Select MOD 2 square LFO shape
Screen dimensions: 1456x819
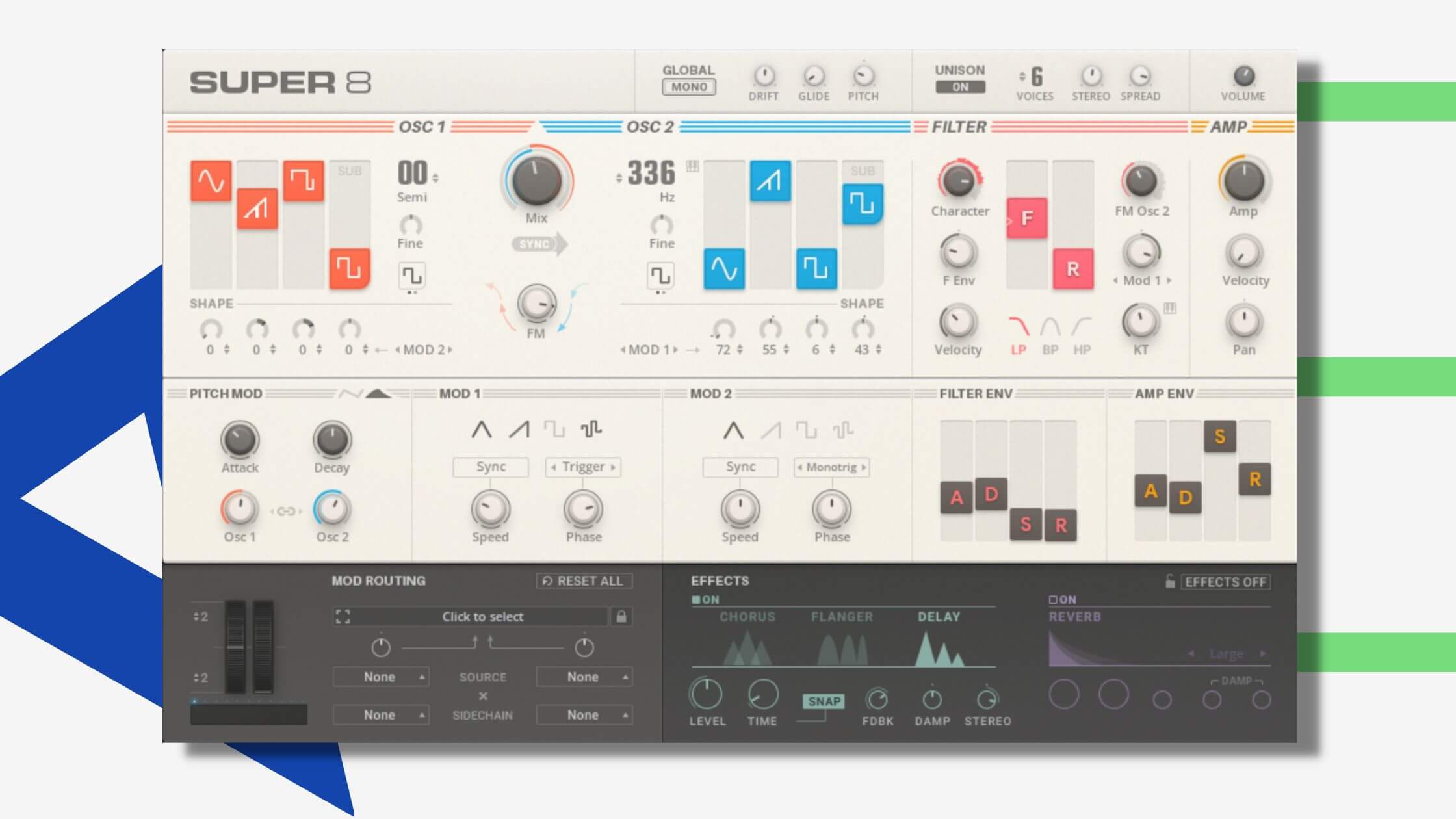pyautogui.click(x=806, y=430)
